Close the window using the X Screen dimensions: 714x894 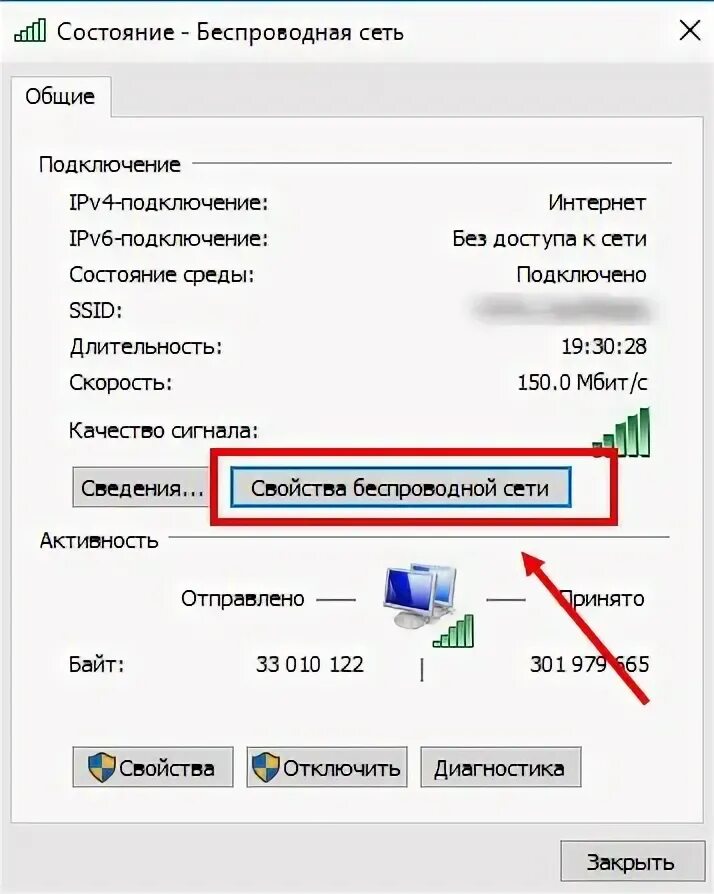pyautogui.click(x=689, y=31)
